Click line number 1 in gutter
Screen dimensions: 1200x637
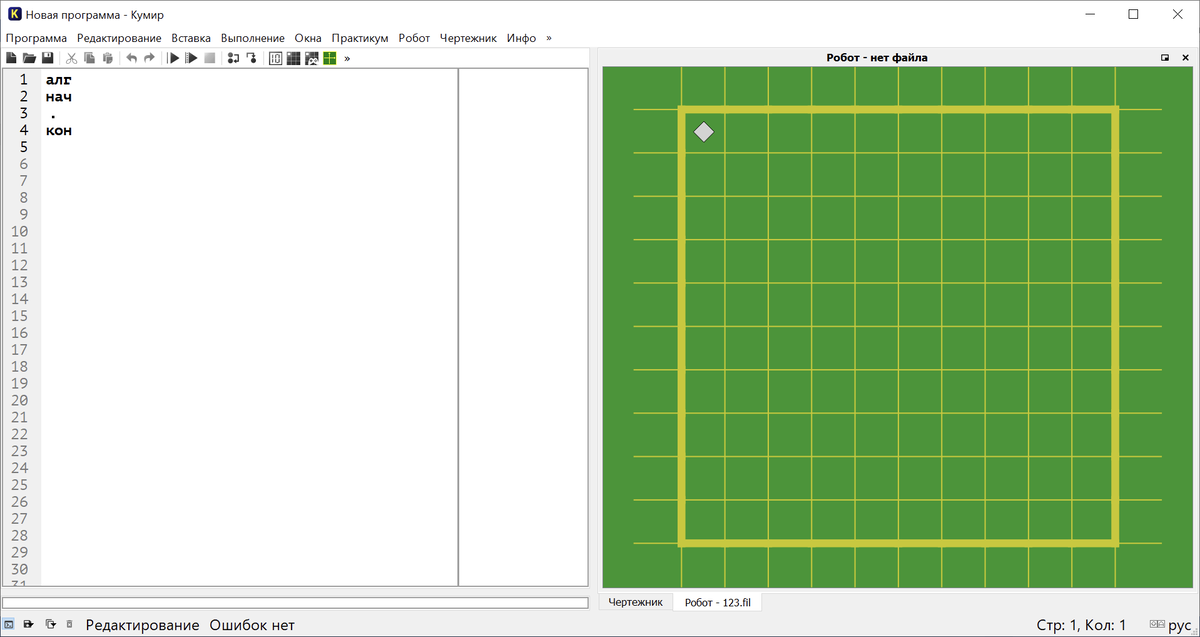coord(22,79)
